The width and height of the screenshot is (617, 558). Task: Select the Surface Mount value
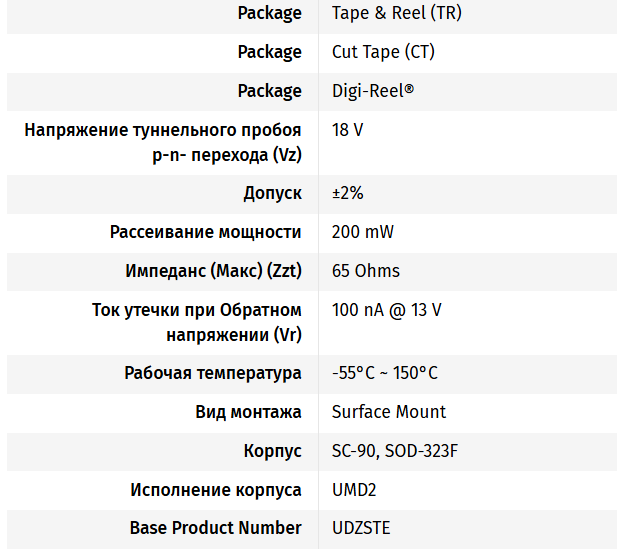388,412
